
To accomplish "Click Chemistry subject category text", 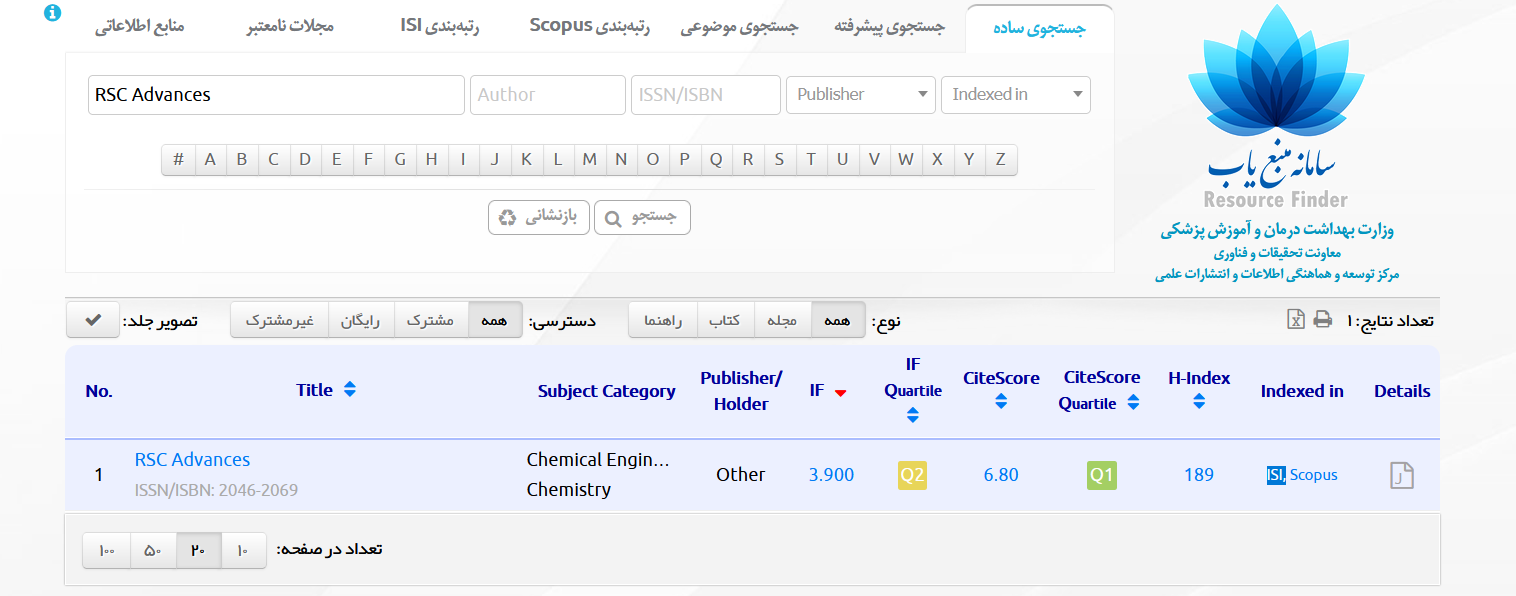I will point(569,490).
